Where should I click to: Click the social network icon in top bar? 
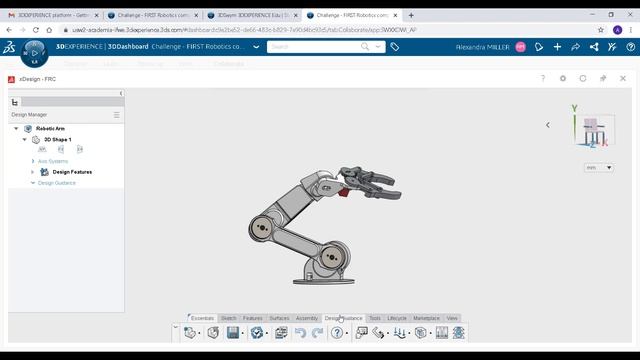click(594, 47)
